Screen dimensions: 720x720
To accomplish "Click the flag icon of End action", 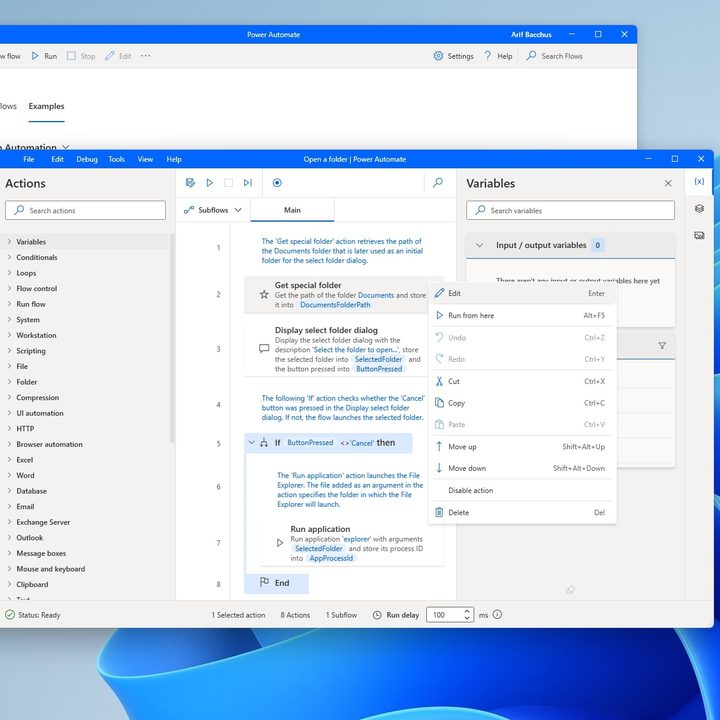I will coord(264,582).
